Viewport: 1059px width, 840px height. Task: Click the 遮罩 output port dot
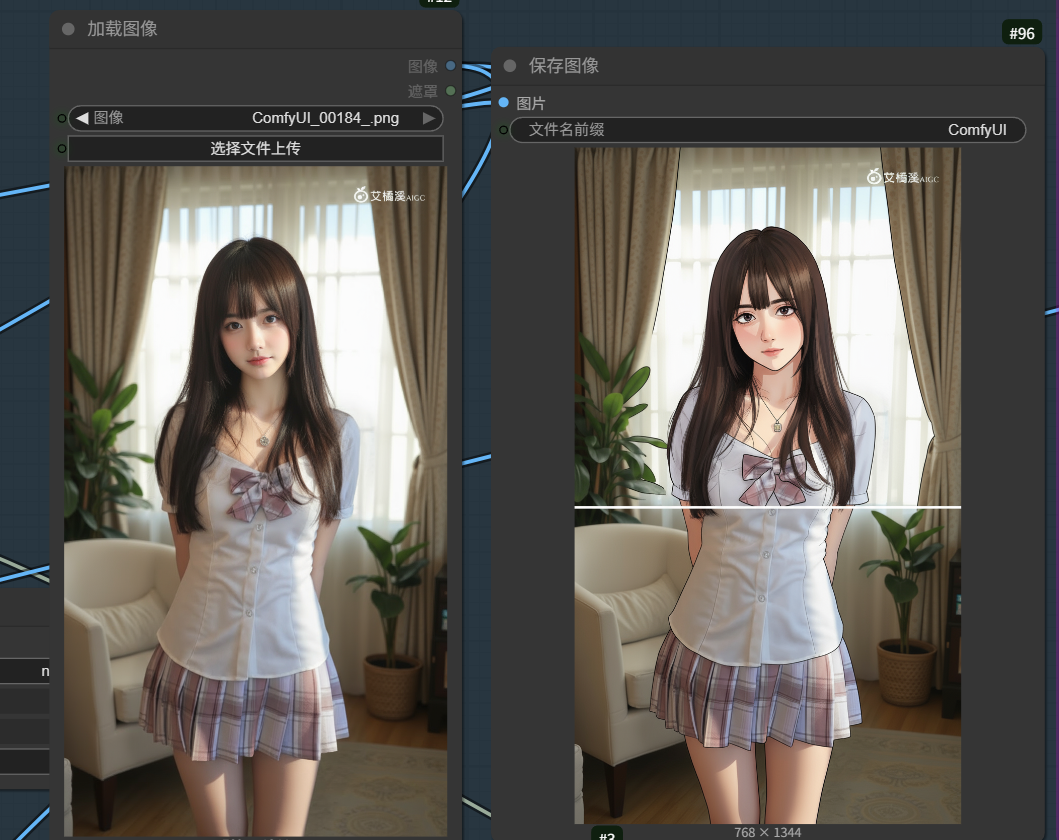point(451,91)
